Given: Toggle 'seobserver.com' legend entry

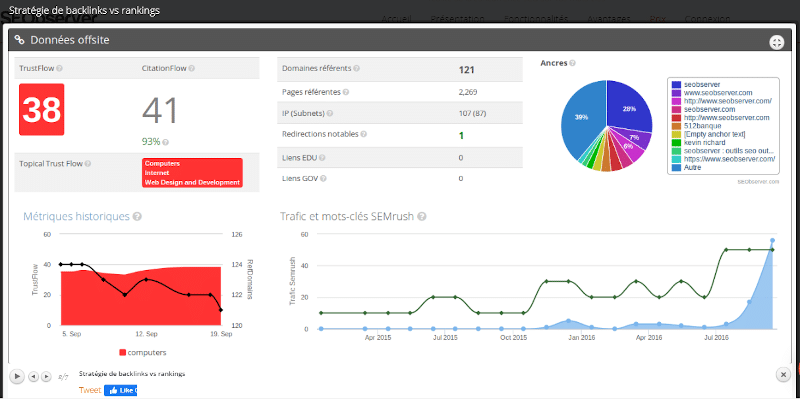Looking at the screenshot, I should coord(704,109).
